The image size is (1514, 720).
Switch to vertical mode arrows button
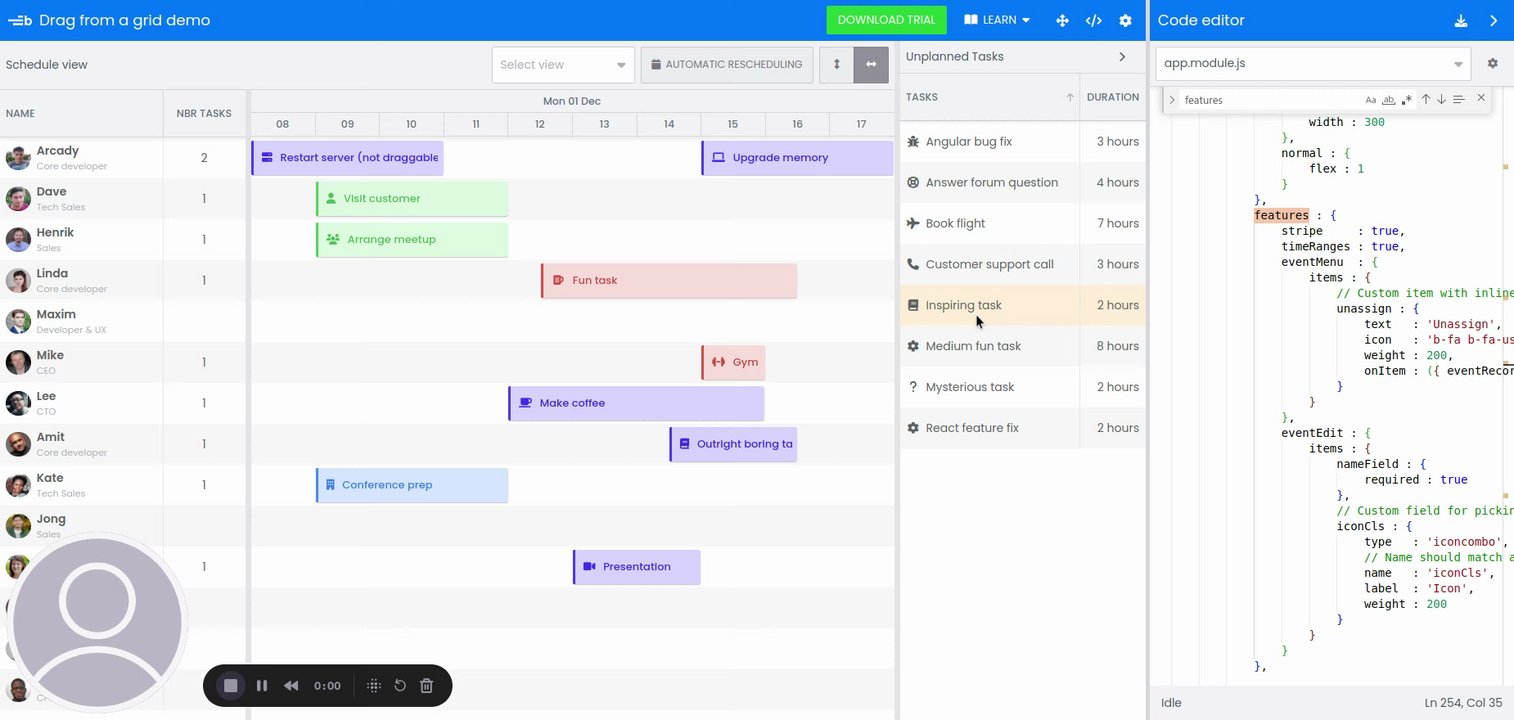(x=836, y=64)
